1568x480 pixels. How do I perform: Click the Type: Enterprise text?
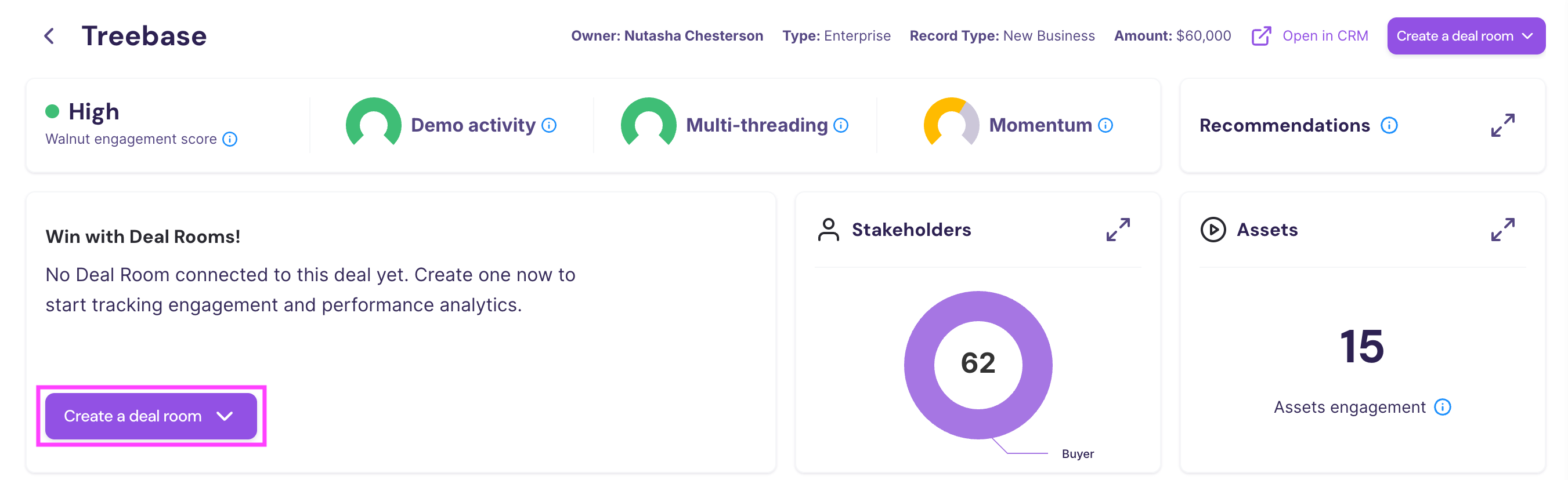(x=836, y=36)
